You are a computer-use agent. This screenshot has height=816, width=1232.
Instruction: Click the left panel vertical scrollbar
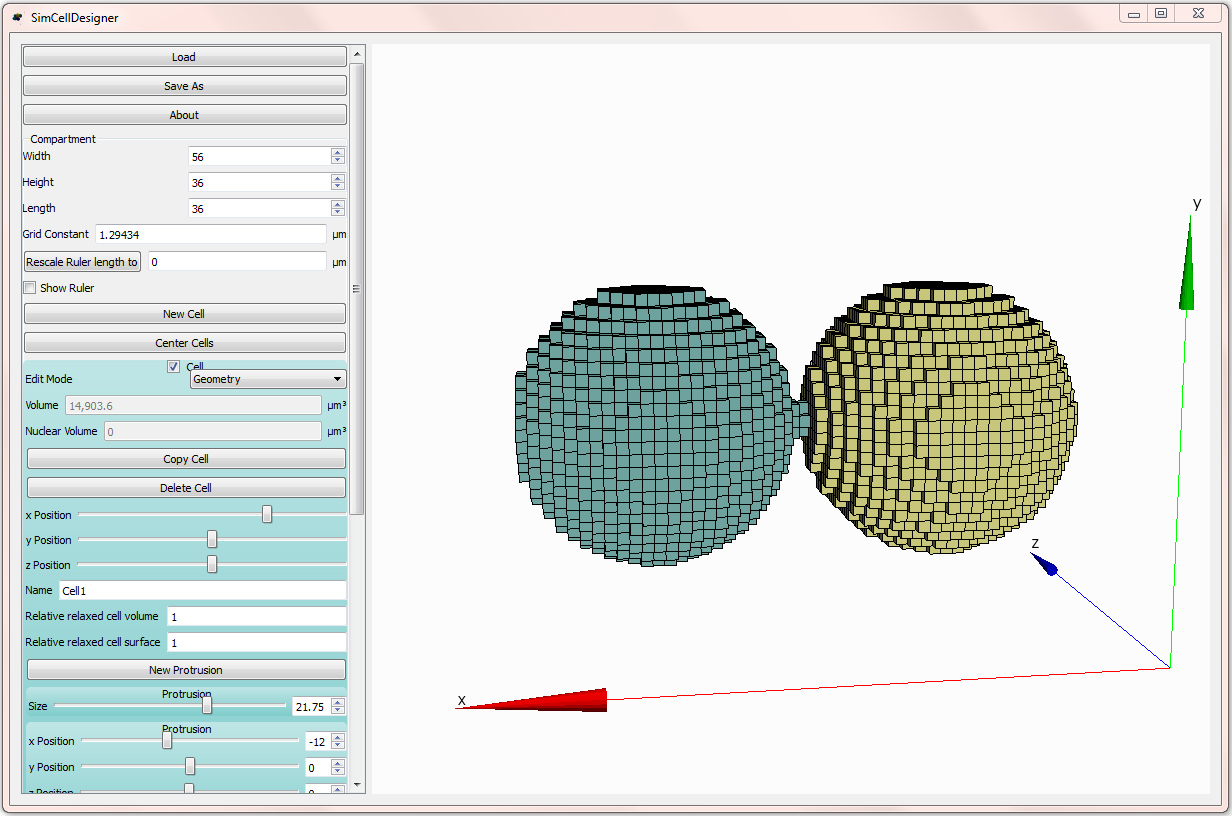[x=357, y=288]
